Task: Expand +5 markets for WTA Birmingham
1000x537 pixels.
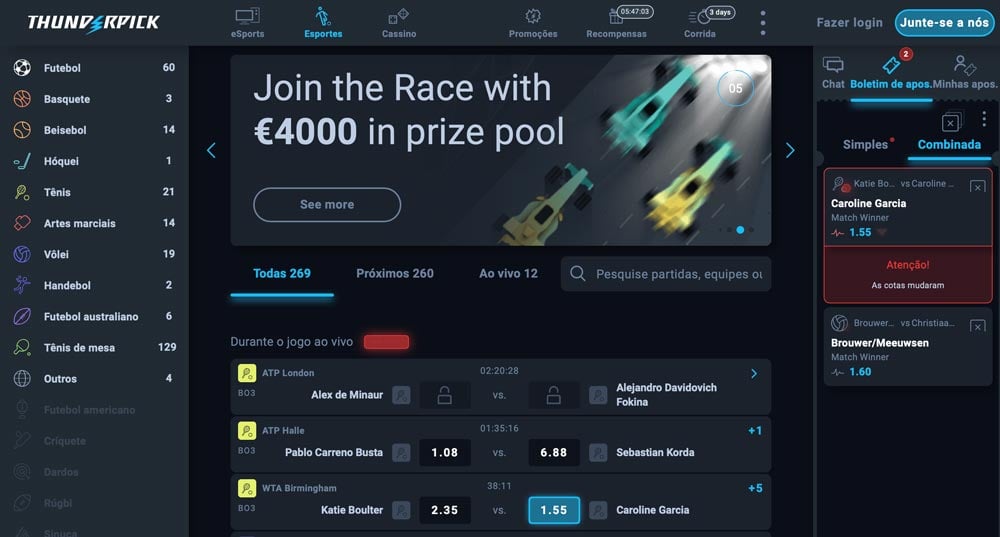Action: pyautogui.click(x=755, y=489)
